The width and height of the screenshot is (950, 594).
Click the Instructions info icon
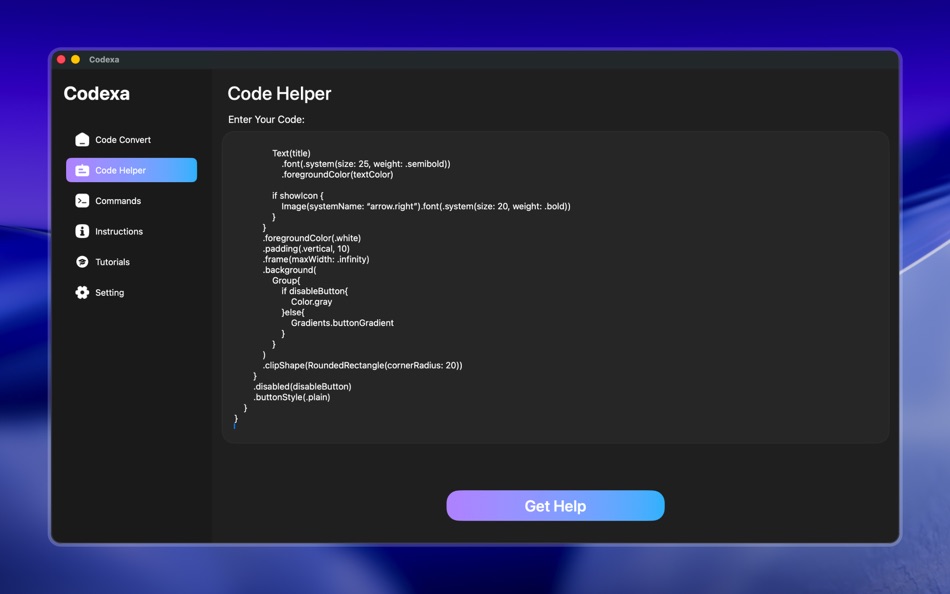tap(82, 231)
